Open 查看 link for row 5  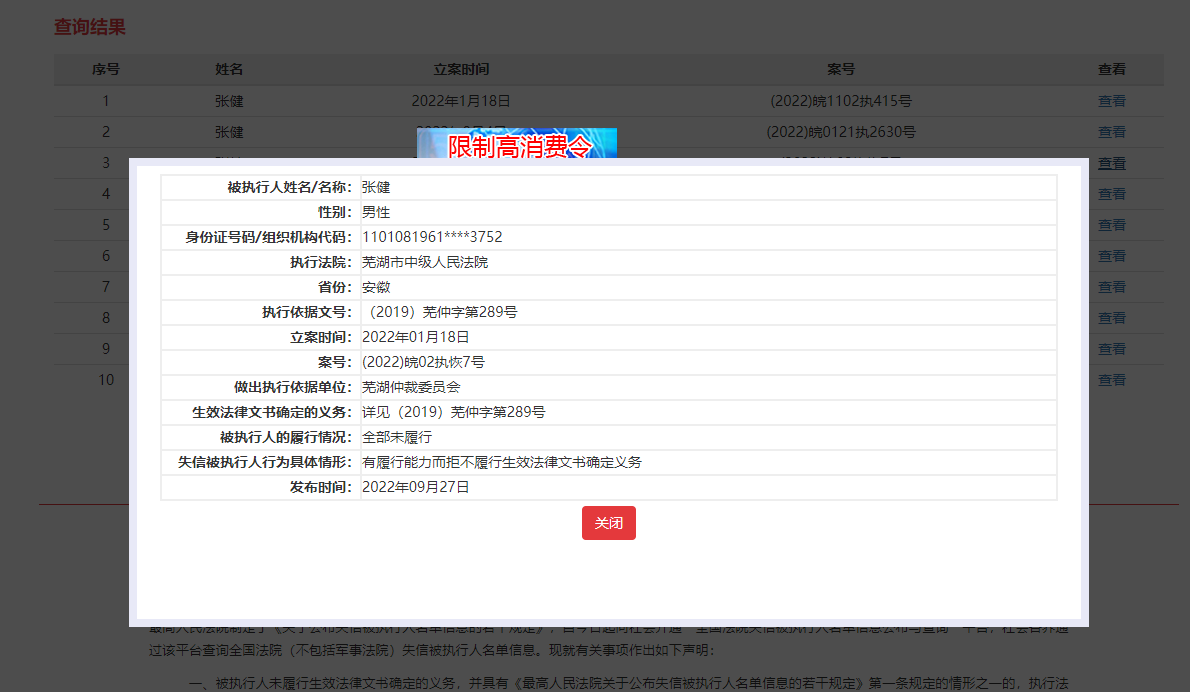click(1112, 225)
